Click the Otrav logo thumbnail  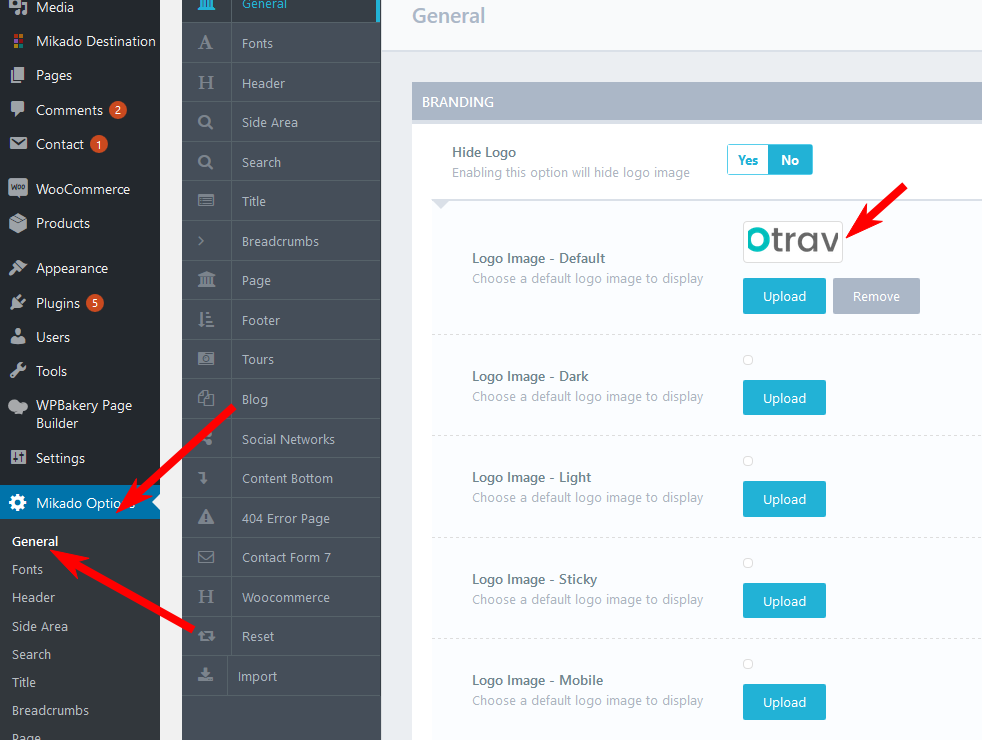[x=792, y=242]
